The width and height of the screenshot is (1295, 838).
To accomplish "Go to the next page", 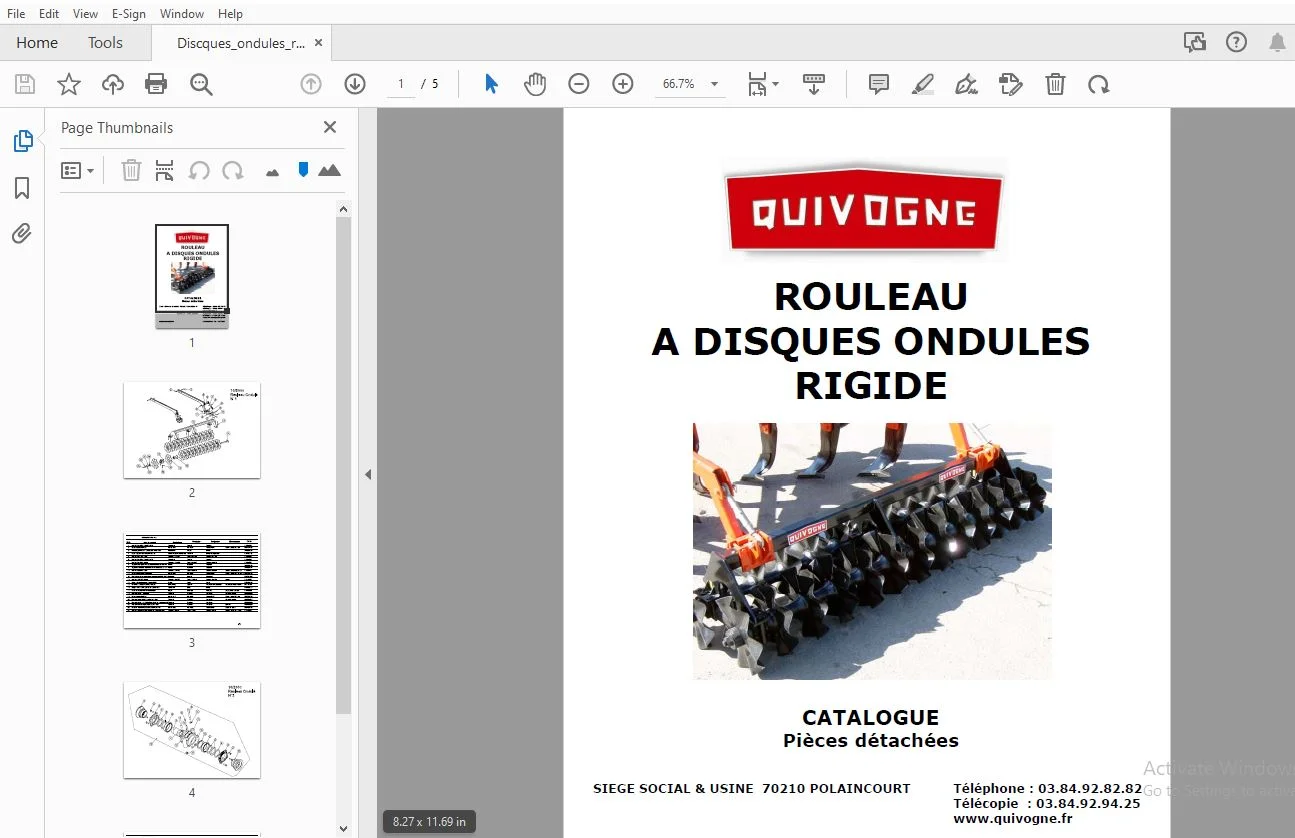I will (355, 84).
